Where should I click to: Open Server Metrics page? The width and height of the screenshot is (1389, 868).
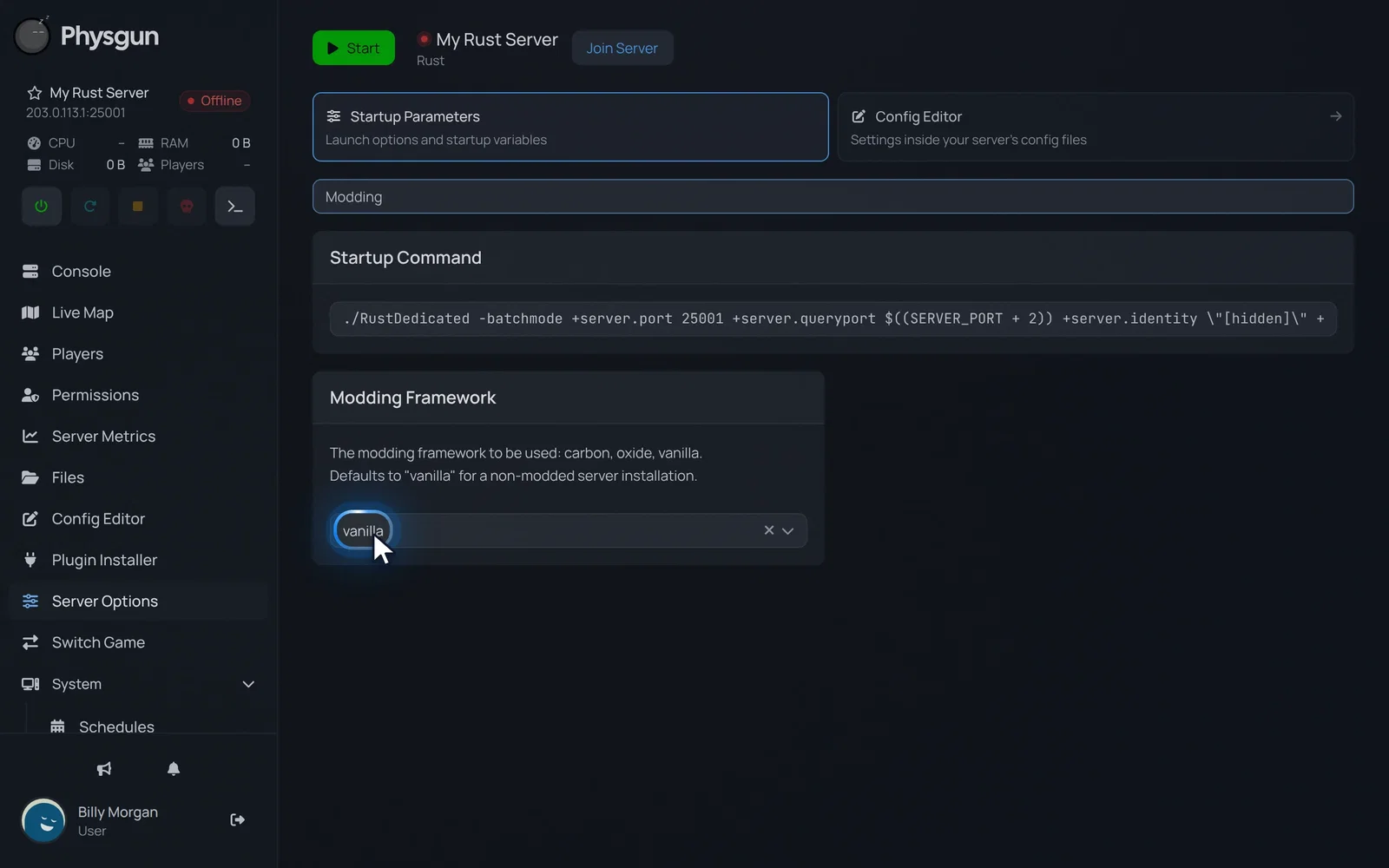point(139,437)
